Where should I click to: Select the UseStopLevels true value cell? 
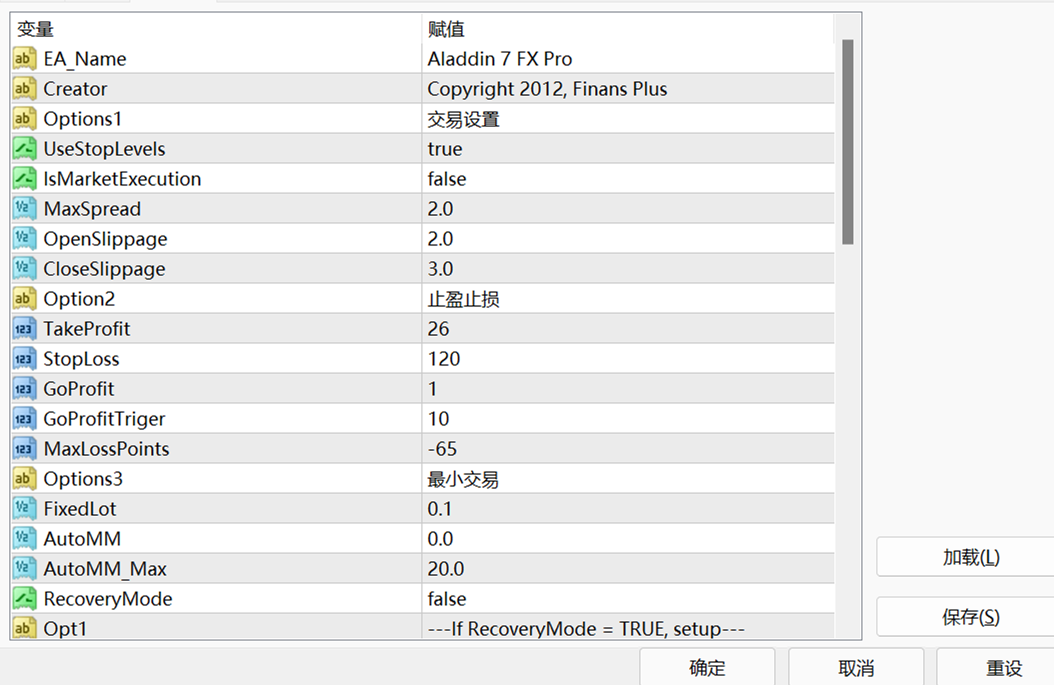[x=627, y=149]
